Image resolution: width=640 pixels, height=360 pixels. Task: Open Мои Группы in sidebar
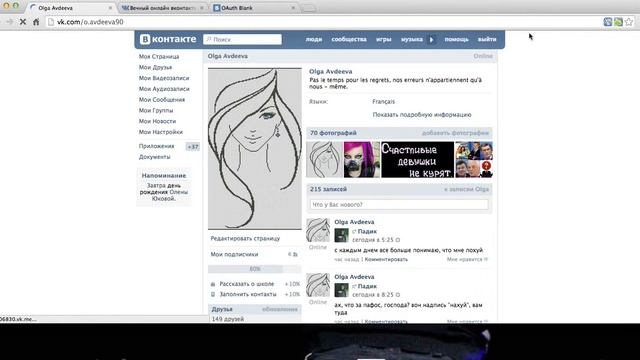pos(156,110)
